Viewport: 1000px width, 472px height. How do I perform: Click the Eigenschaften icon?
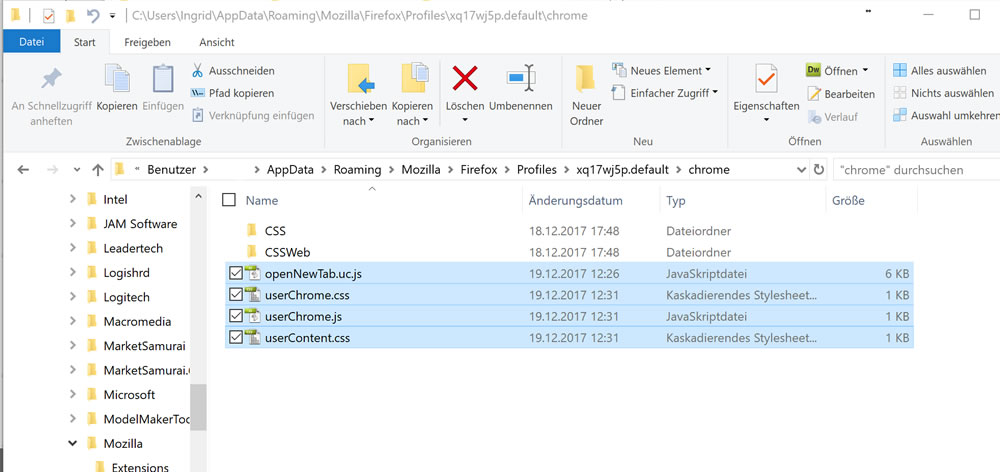766,78
